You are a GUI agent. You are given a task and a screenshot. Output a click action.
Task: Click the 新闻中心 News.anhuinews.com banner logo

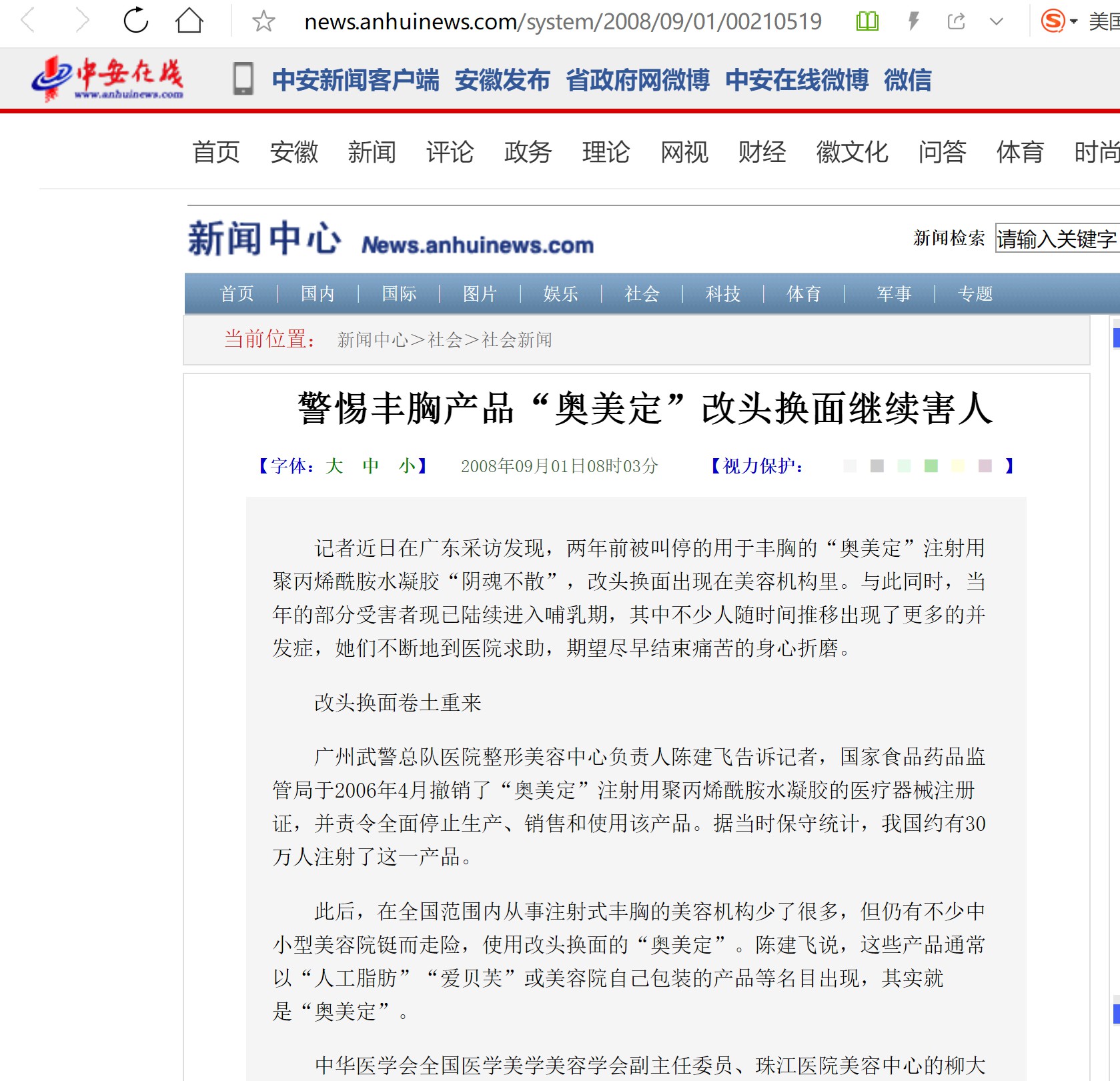tap(391, 239)
